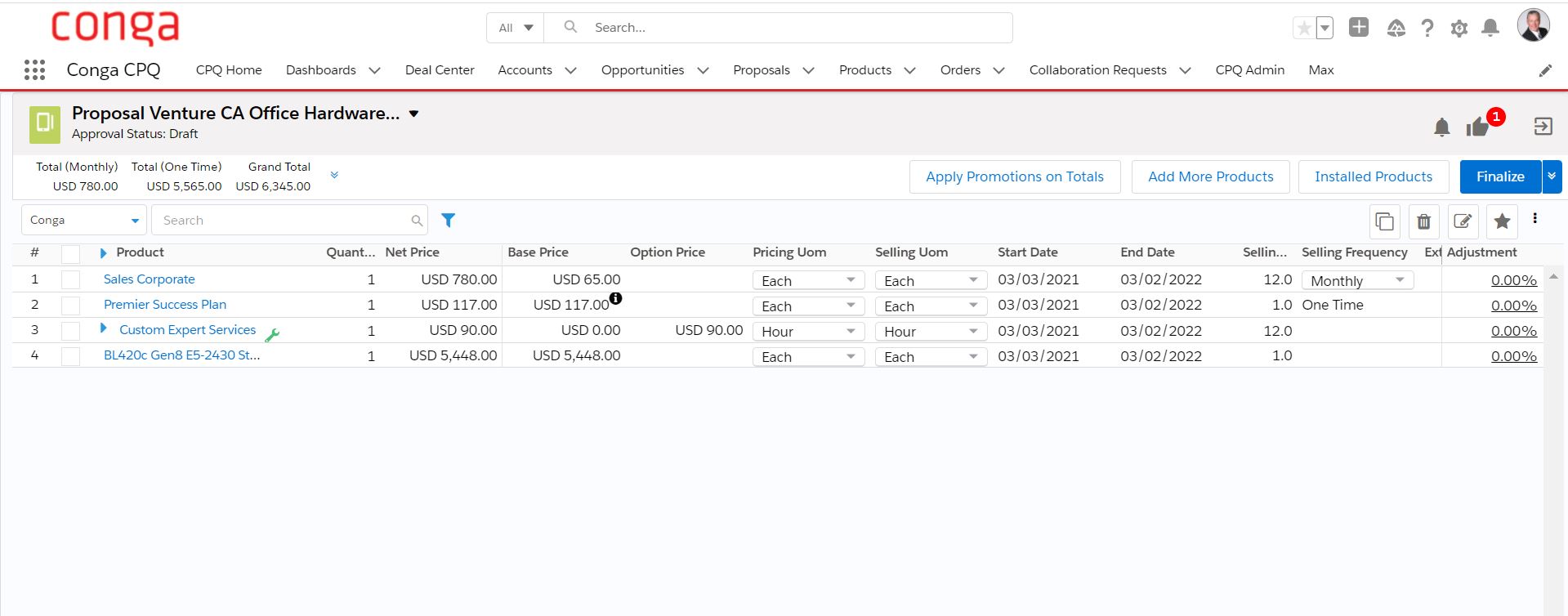Toggle the select-all checkbox in header
Viewport: 1568px width, 616px height.
[x=71, y=253]
